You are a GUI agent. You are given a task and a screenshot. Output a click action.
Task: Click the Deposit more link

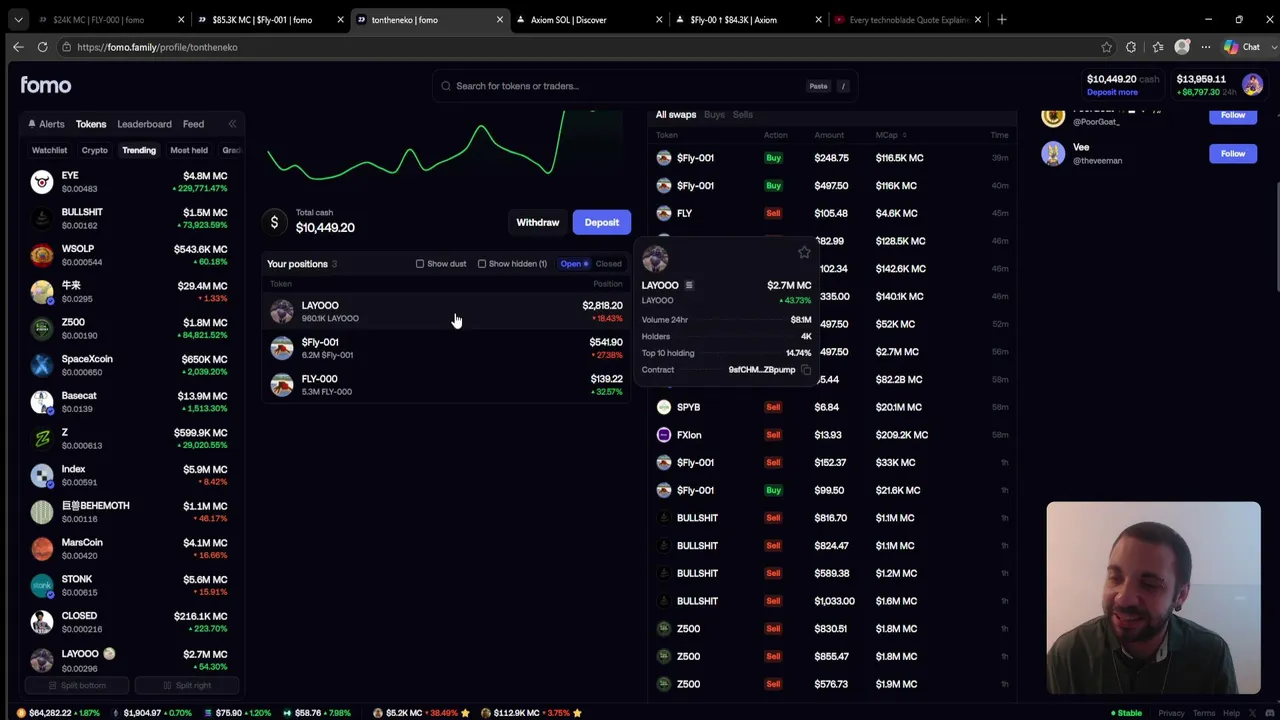(x=1112, y=92)
